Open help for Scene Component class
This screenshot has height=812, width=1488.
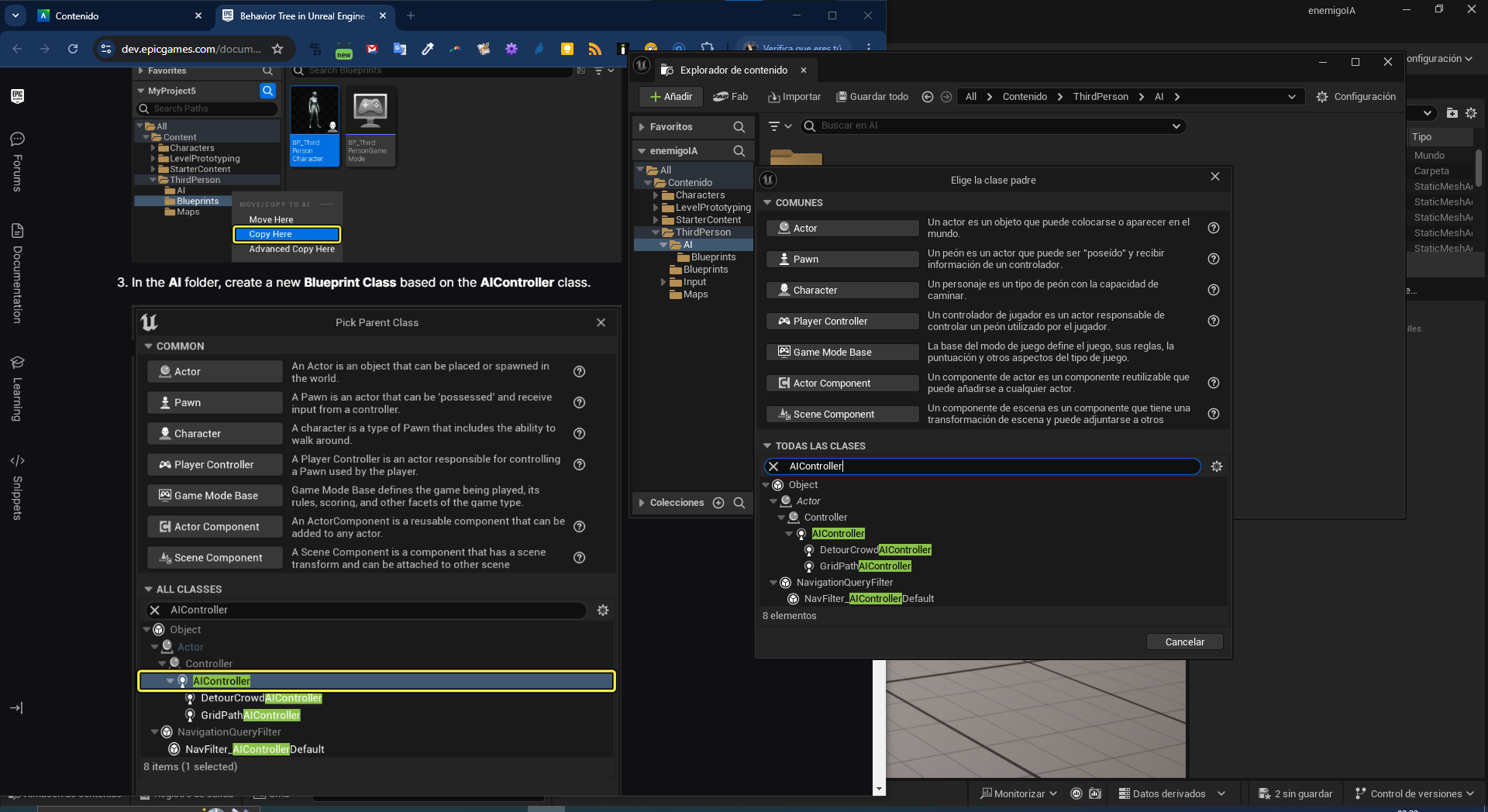(1214, 414)
